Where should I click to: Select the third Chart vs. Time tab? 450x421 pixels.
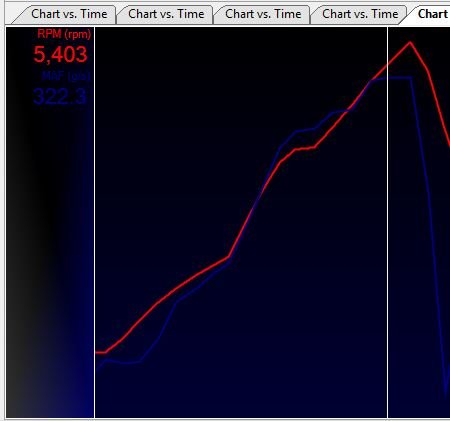263,15
